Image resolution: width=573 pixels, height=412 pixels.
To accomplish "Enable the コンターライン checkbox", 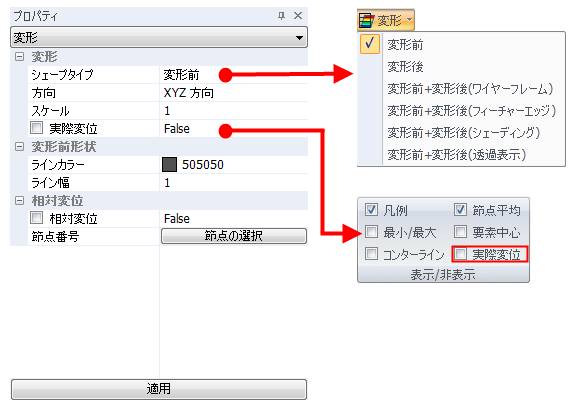I will click(x=371, y=254).
